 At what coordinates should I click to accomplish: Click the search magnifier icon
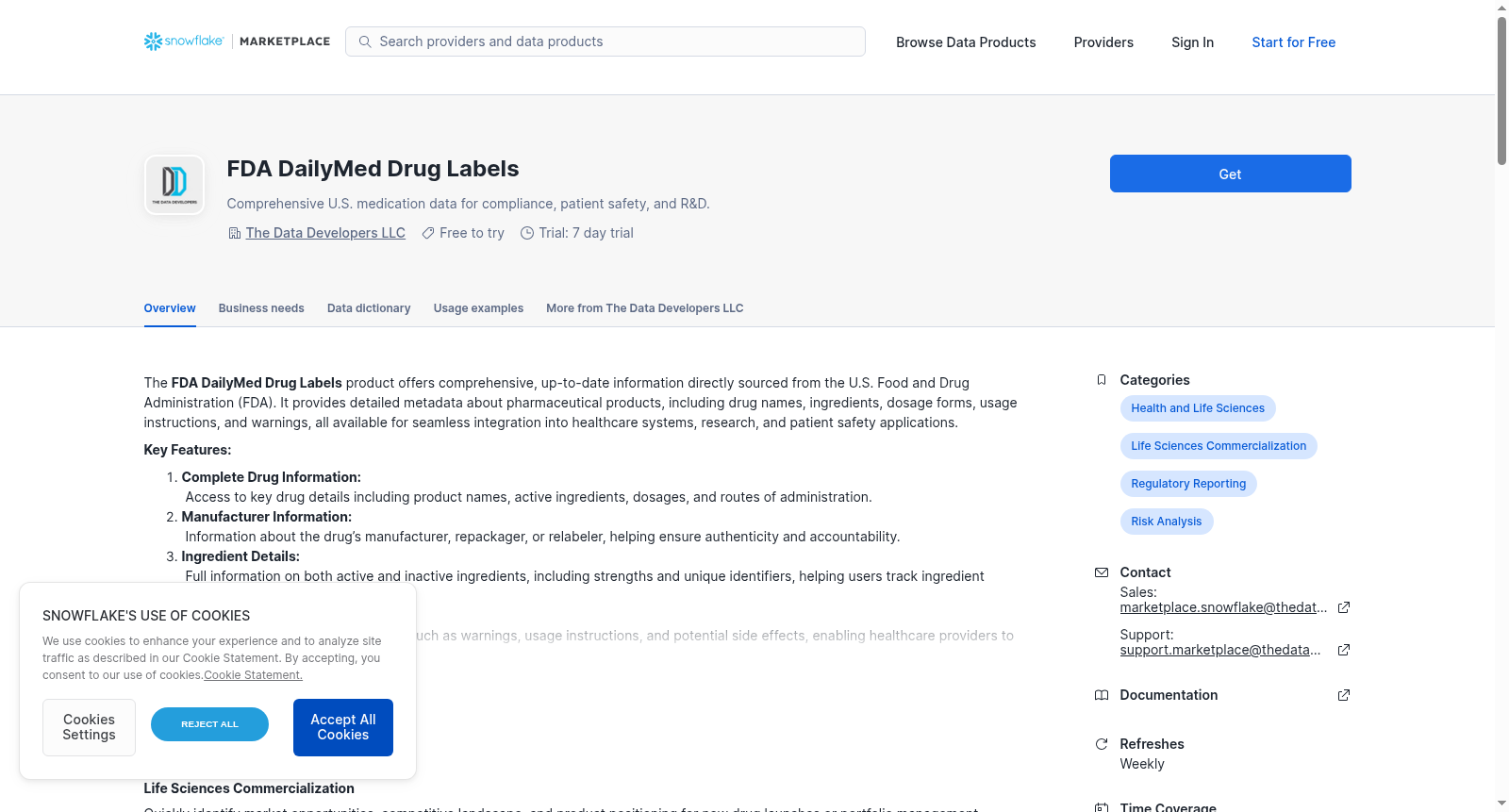tap(365, 41)
